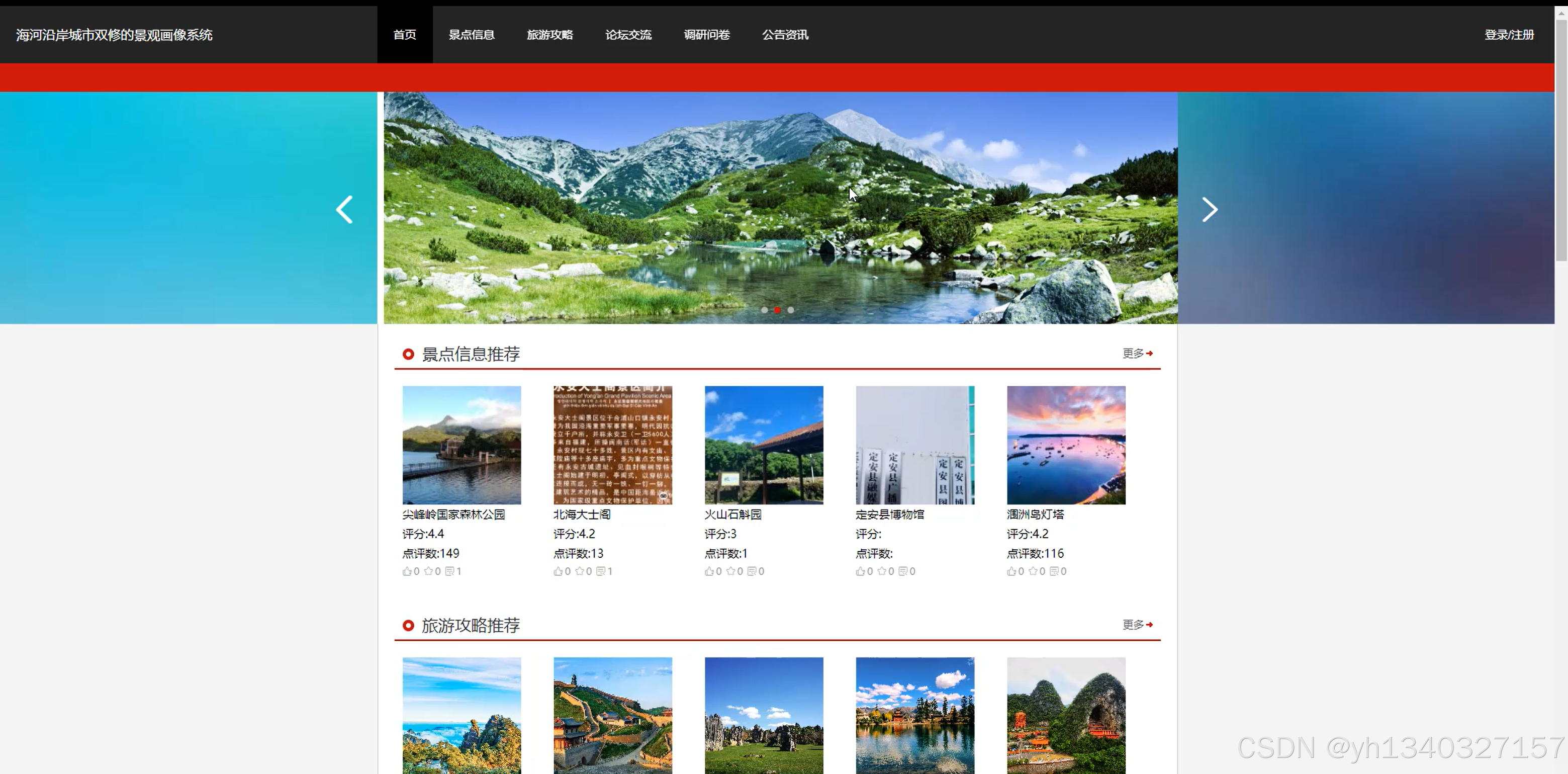Open 涠洲岛灯塔 sunset thumbnail image
This screenshot has width=1568, height=774.
tap(1066, 445)
